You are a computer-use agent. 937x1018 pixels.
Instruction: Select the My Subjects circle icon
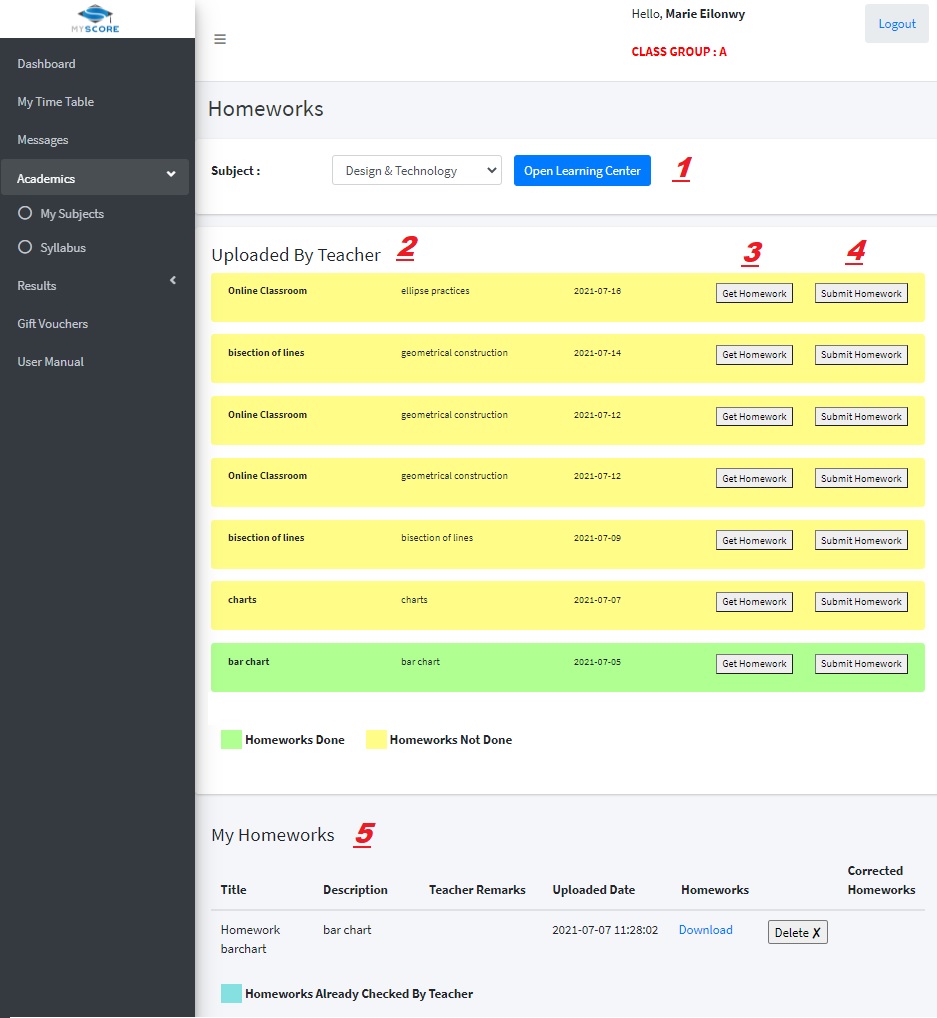point(25,213)
